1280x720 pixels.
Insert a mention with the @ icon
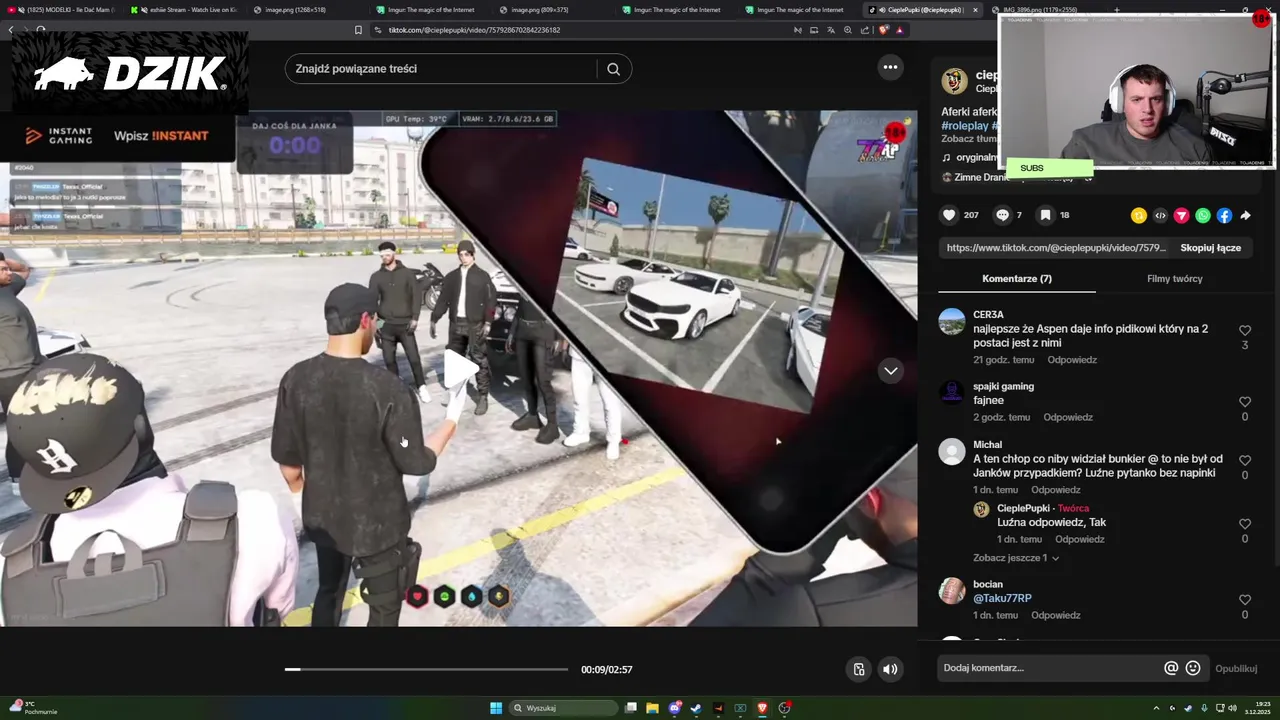(1171, 668)
